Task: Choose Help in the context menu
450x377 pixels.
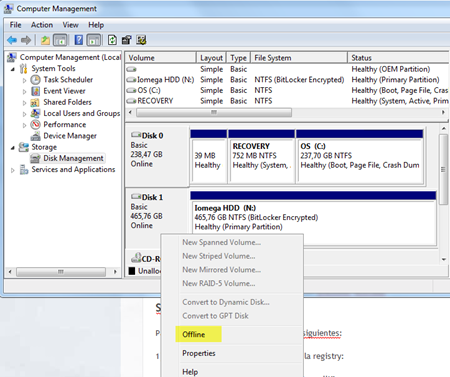Action: pos(190,372)
